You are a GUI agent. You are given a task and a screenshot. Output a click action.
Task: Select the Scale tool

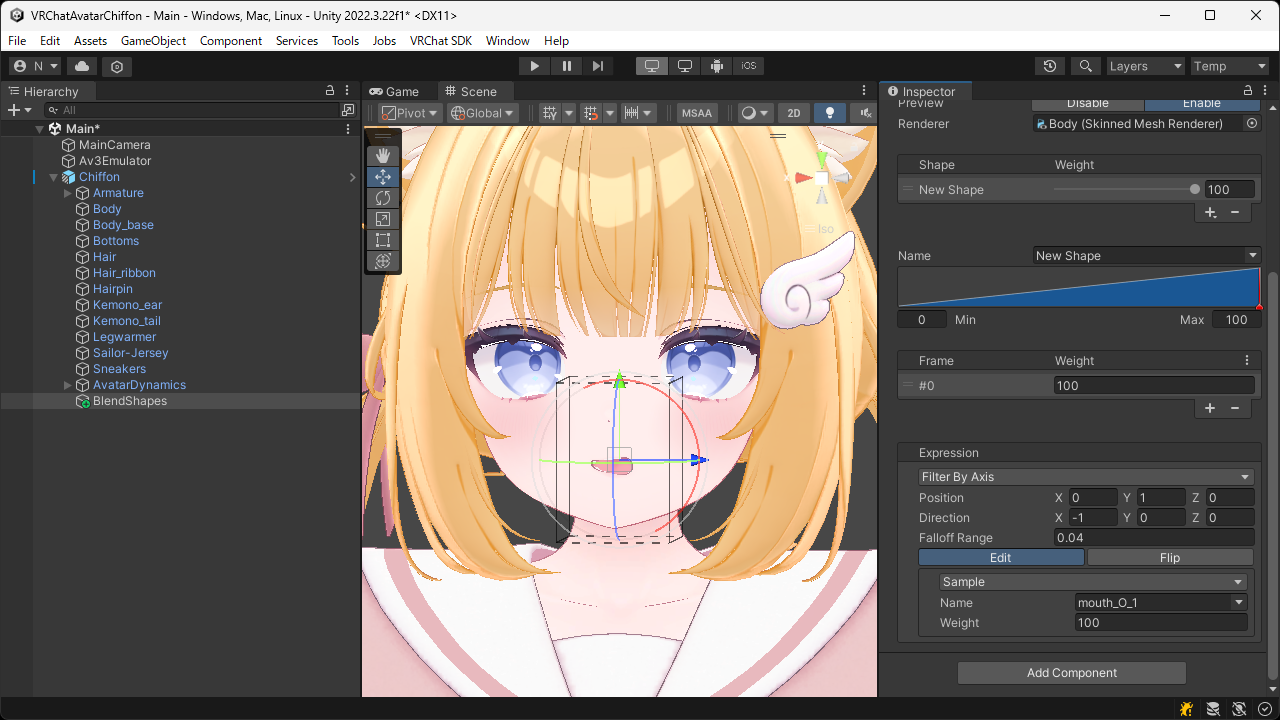383,219
